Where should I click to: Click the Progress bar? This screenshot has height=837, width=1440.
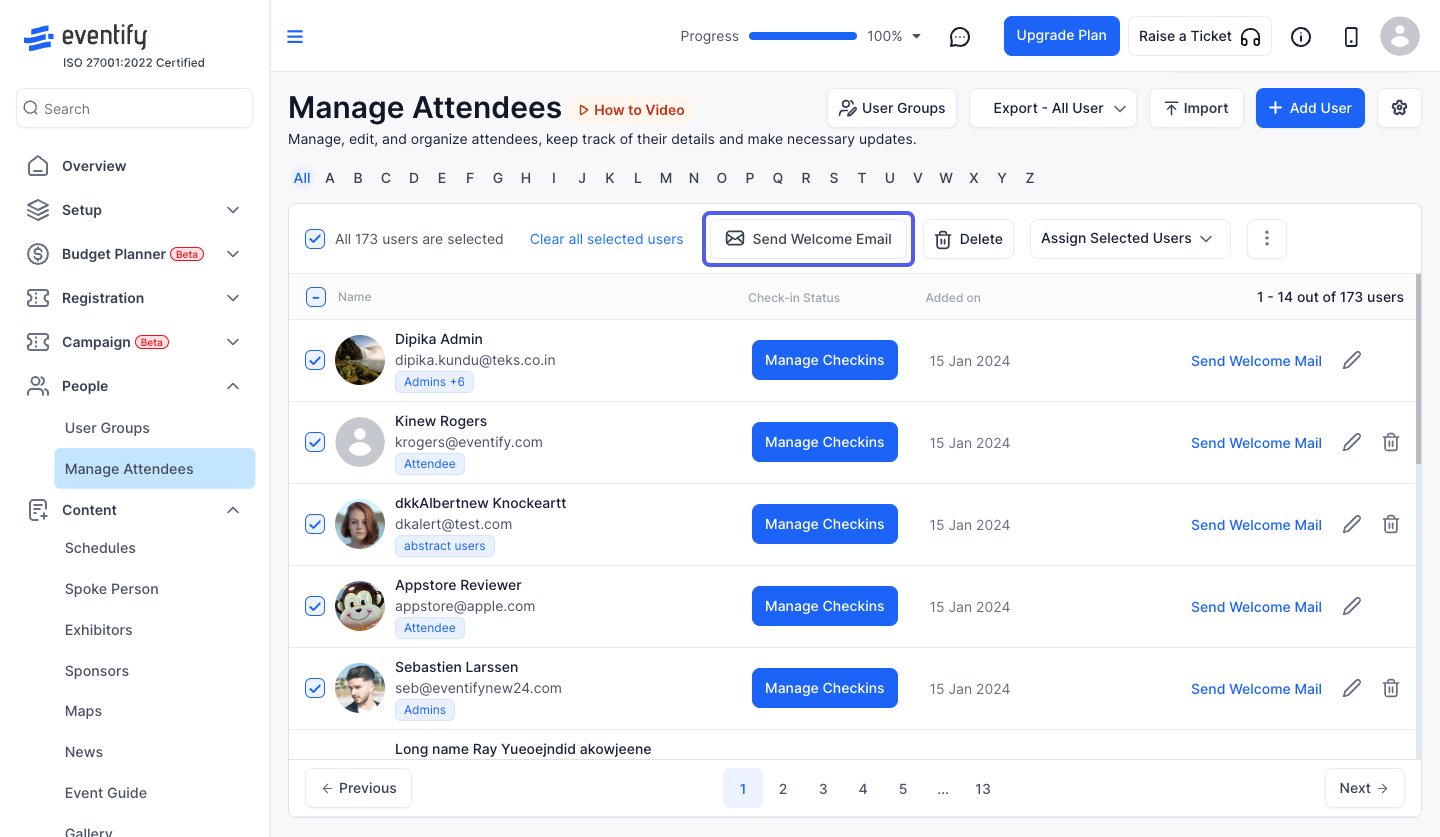pyautogui.click(x=803, y=36)
